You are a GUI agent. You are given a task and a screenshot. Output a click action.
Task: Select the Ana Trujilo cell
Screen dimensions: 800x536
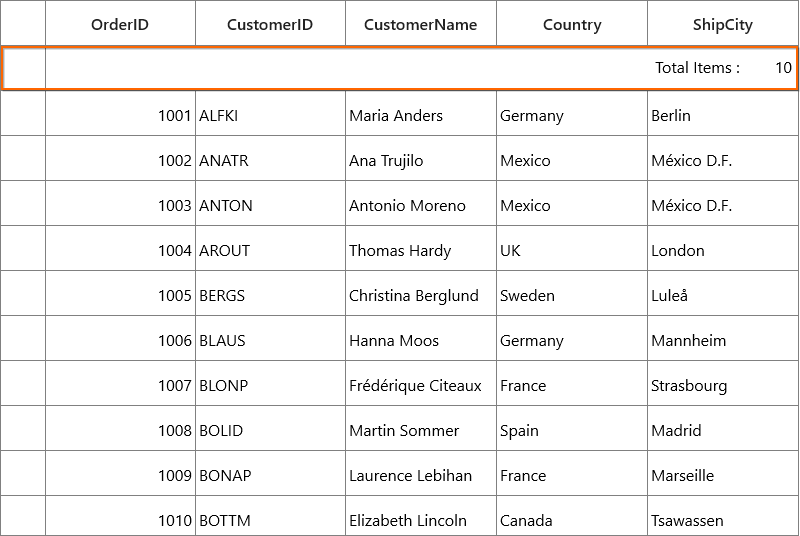tap(421, 159)
